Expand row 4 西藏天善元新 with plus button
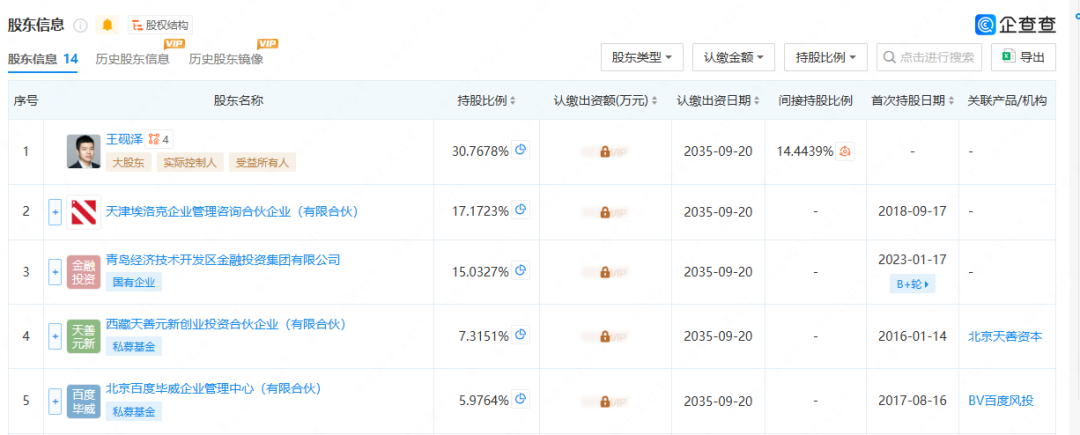 click(x=55, y=337)
